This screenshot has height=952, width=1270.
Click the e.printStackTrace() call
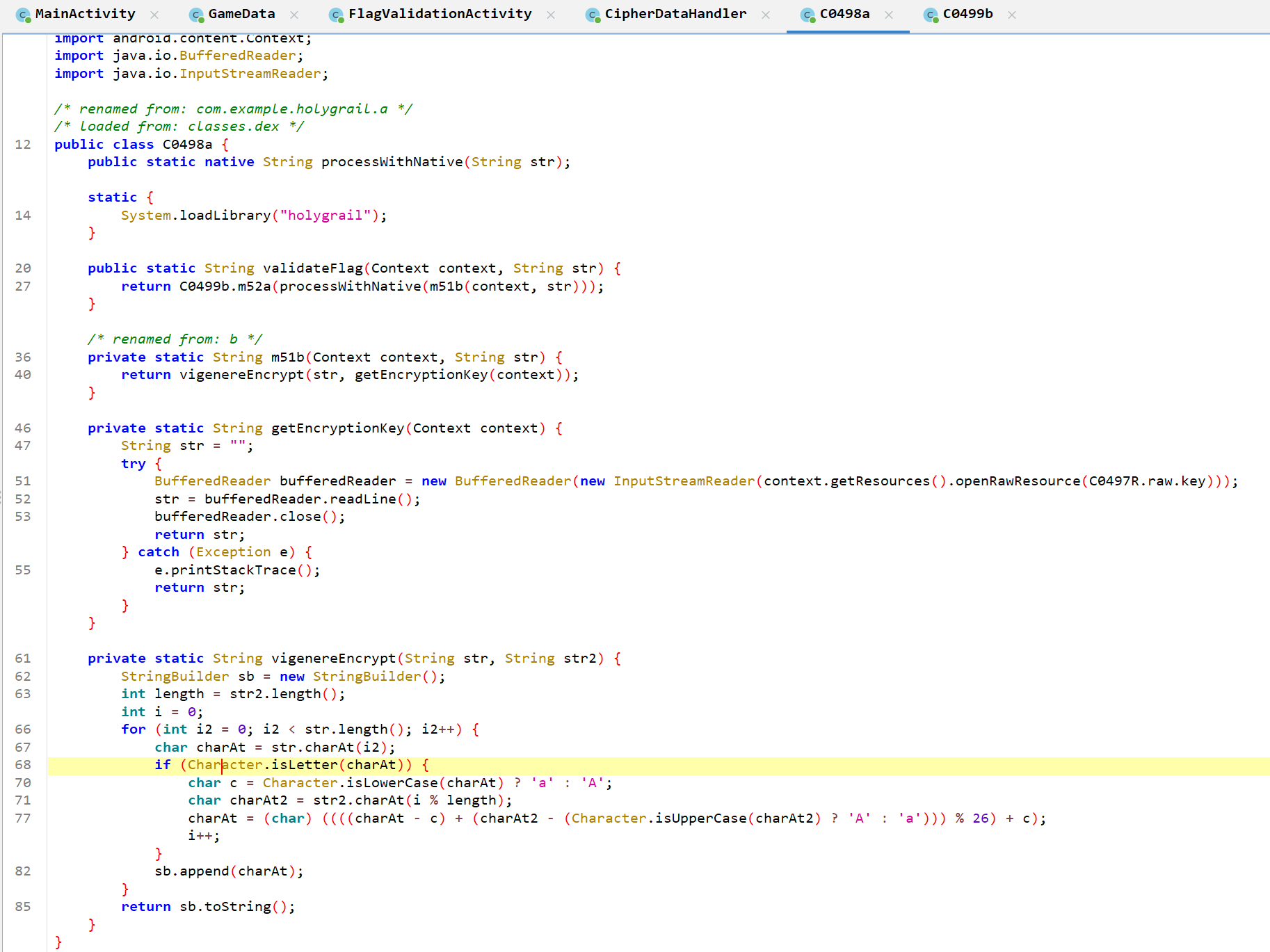coord(234,570)
